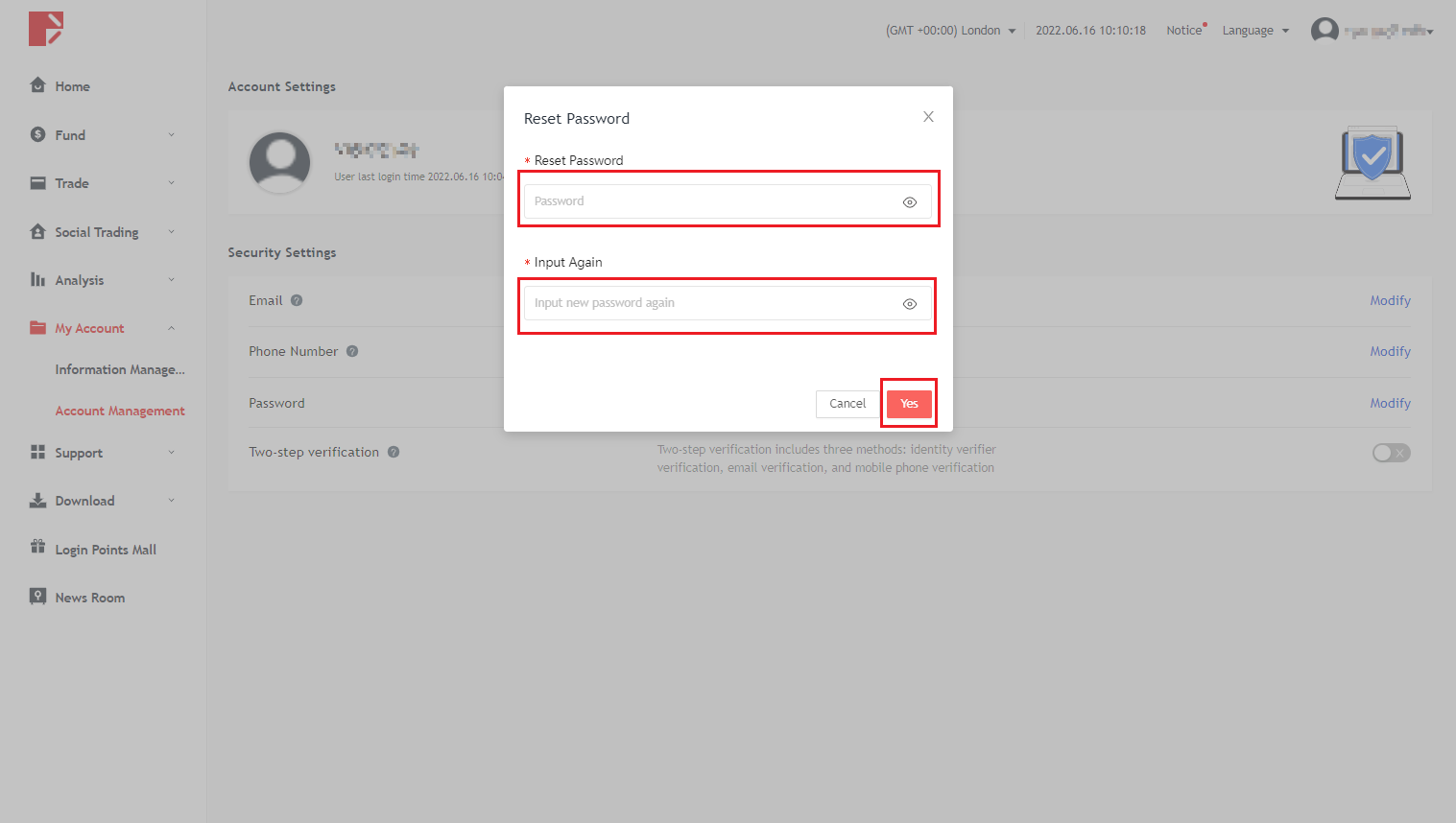Click the Social Trading icon
Image resolution: width=1456 pixels, height=823 pixels.
(x=37, y=231)
